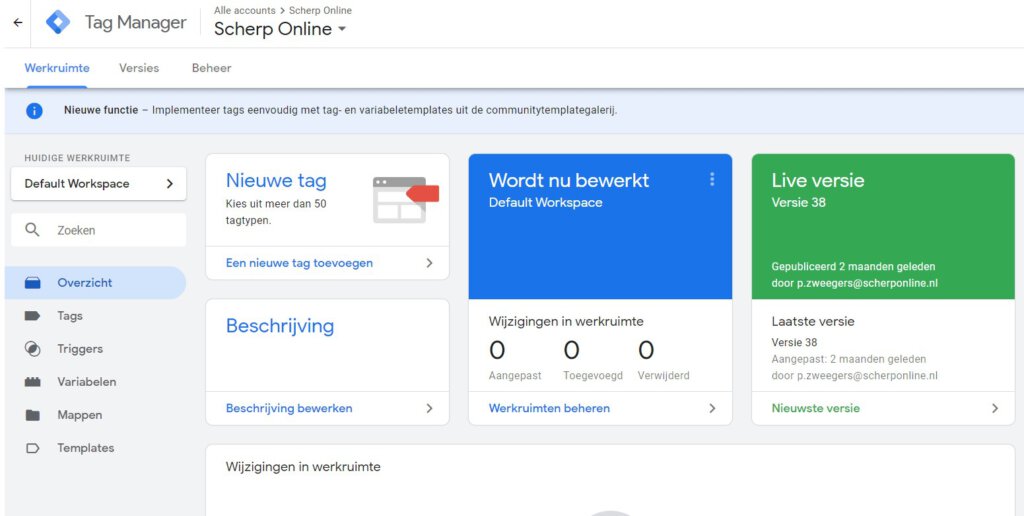This screenshot has height=516, width=1024.
Task: Expand the Default Workspace selector
Action: 99,184
